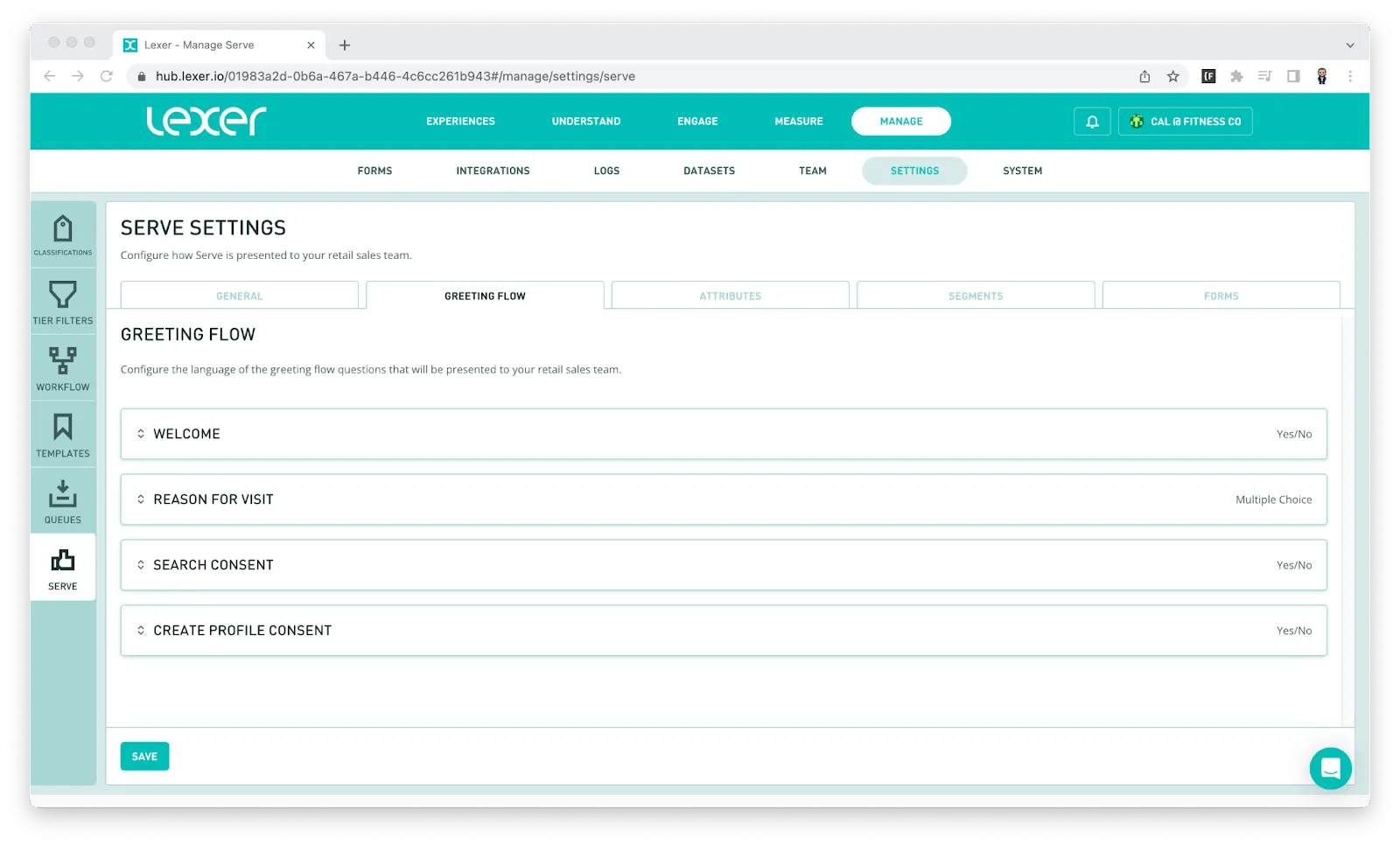Expand the Create Profile Consent row
Screen dimensions: 1400x845
(724, 631)
